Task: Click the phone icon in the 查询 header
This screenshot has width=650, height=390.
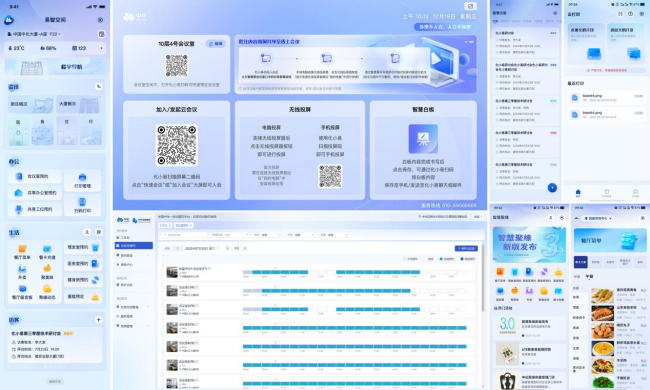Action: coord(99,87)
